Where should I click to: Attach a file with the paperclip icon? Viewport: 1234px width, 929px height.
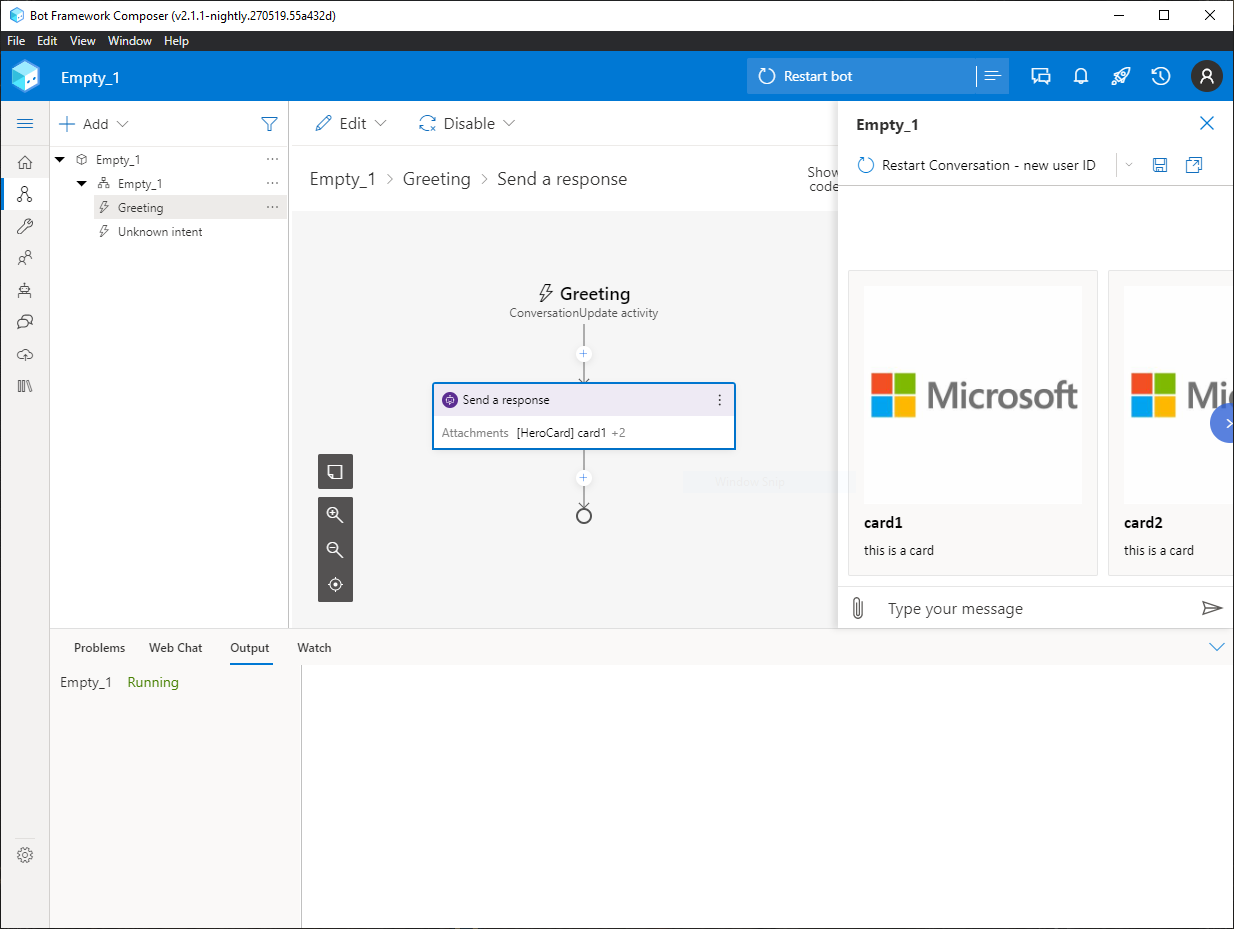pos(857,607)
